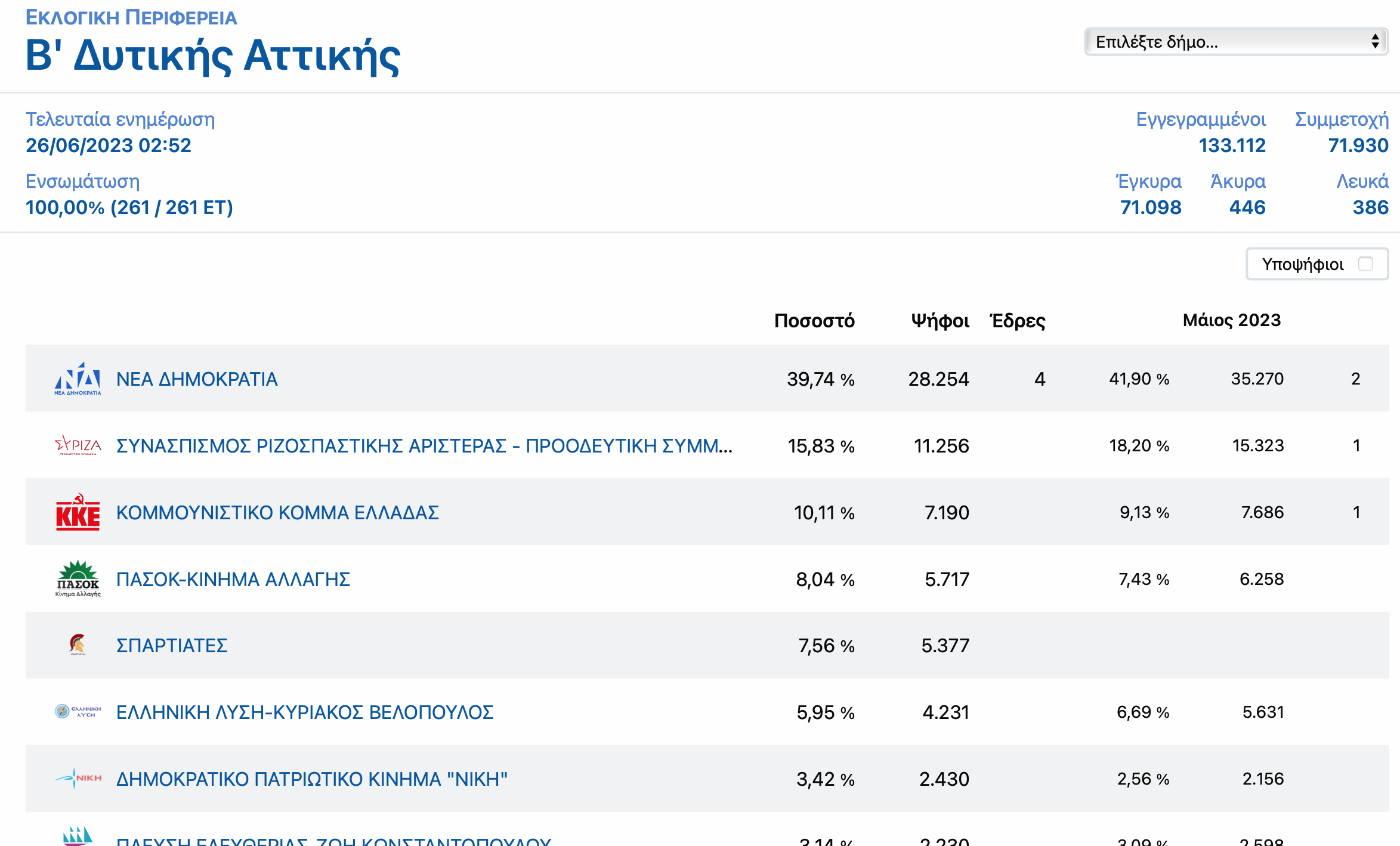Open the ΚΟΜΜΟΥΝΙΣΤΙΚΟ ΚΟΜΜΑ ΕΛΛΑΔΑΣ link
This screenshot has height=846, width=1400.
pyautogui.click(x=277, y=513)
